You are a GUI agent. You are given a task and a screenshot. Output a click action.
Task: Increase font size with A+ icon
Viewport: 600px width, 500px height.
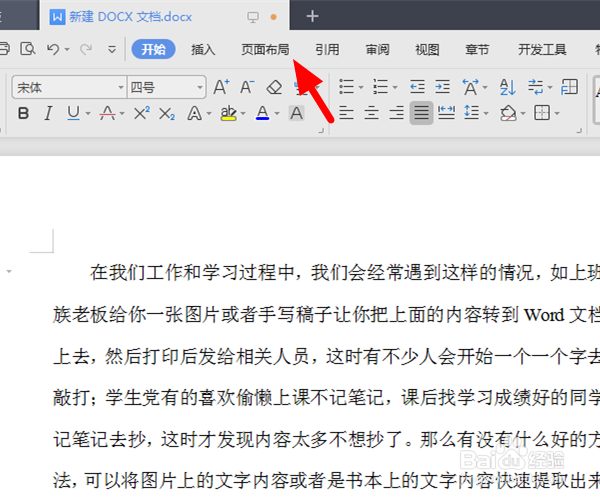pos(222,87)
